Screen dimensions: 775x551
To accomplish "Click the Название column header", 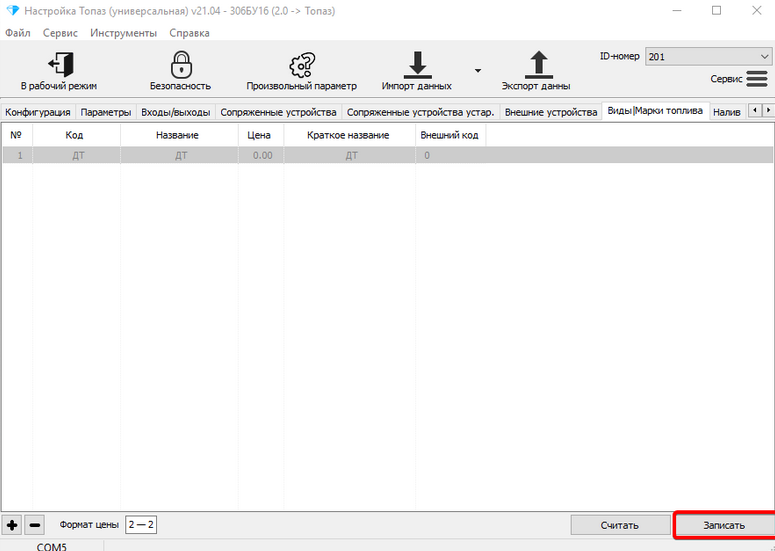I will click(x=177, y=135).
